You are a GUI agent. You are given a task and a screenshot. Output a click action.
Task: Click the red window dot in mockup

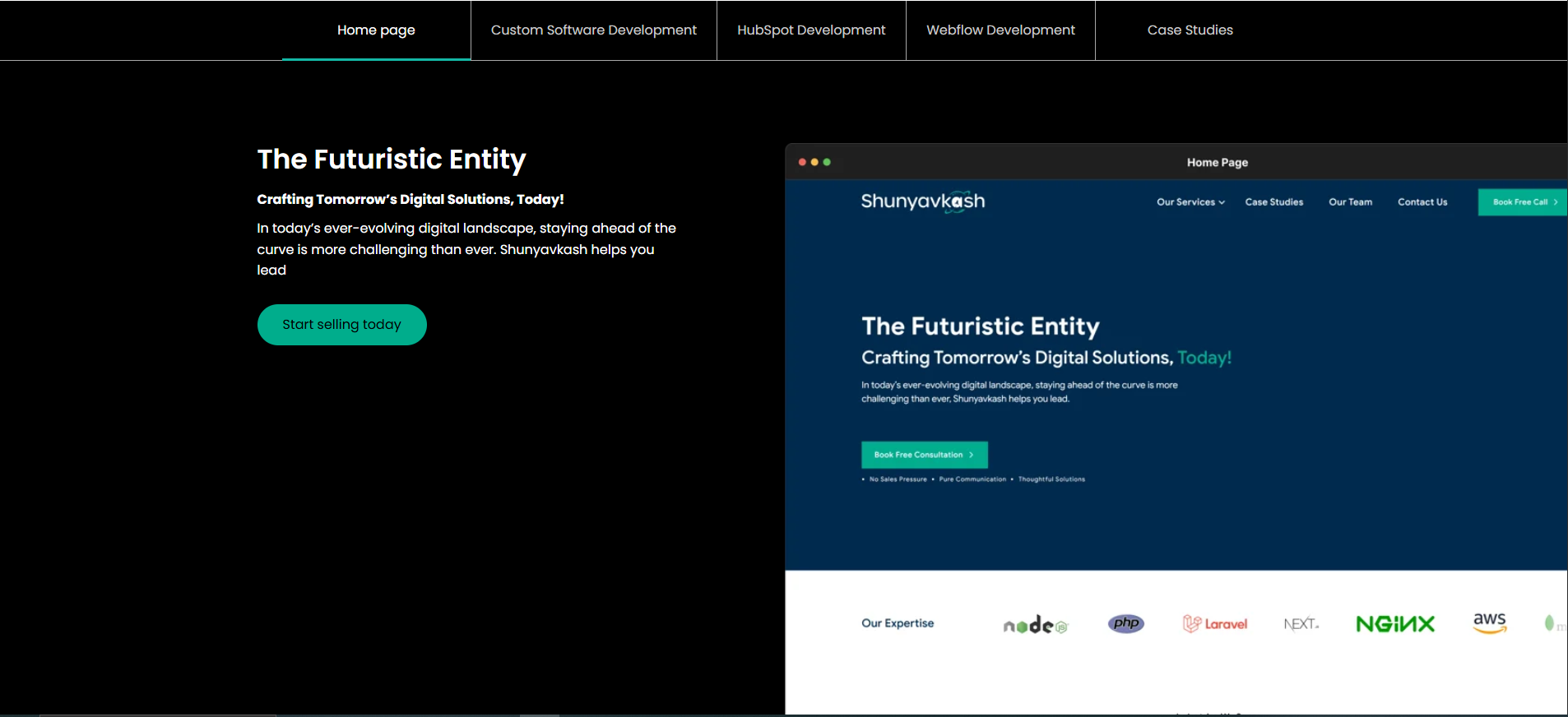[802, 162]
